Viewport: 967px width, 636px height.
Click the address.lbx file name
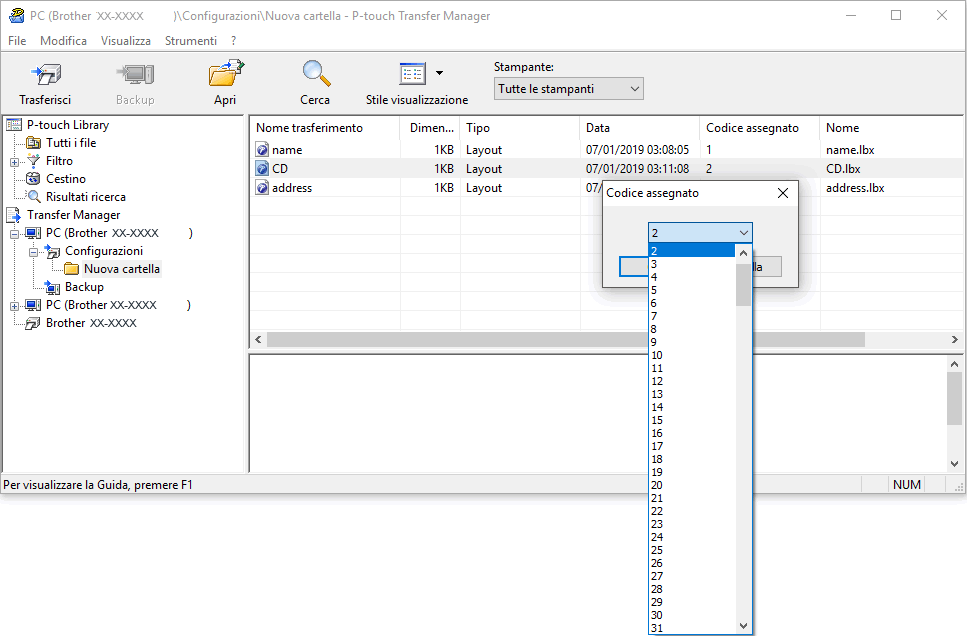point(855,188)
